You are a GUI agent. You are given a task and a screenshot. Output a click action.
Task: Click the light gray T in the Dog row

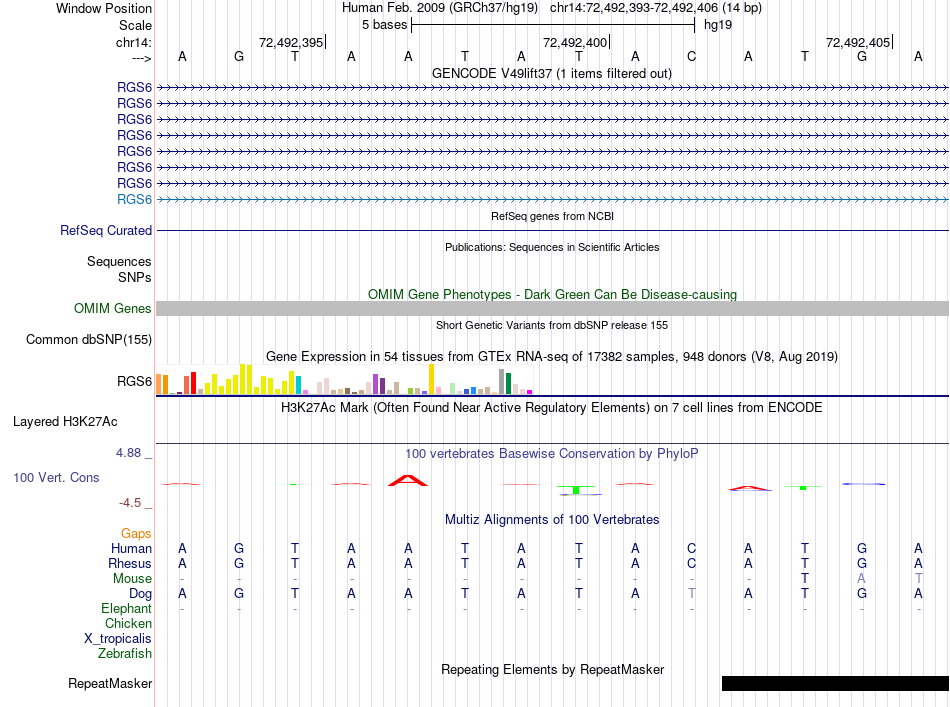click(691, 594)
